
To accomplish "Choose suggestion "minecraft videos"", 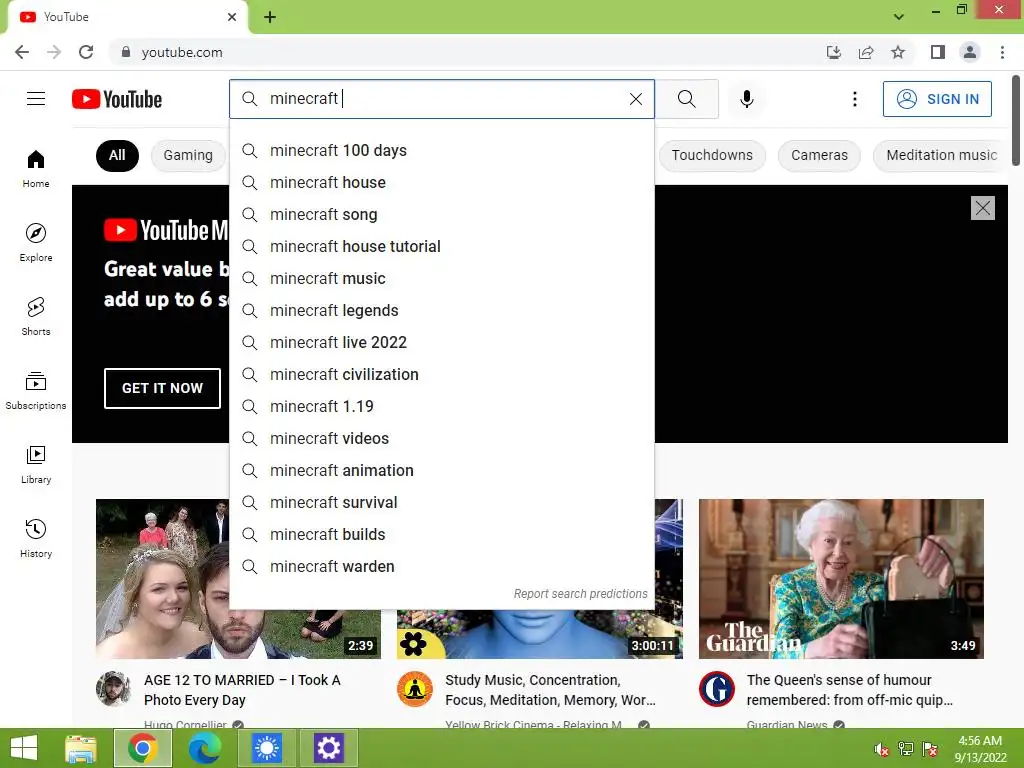I will click(441, 438).
